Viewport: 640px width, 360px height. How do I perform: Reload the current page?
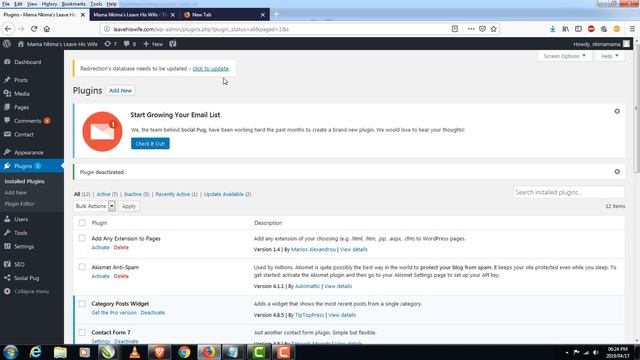point(34,29)
